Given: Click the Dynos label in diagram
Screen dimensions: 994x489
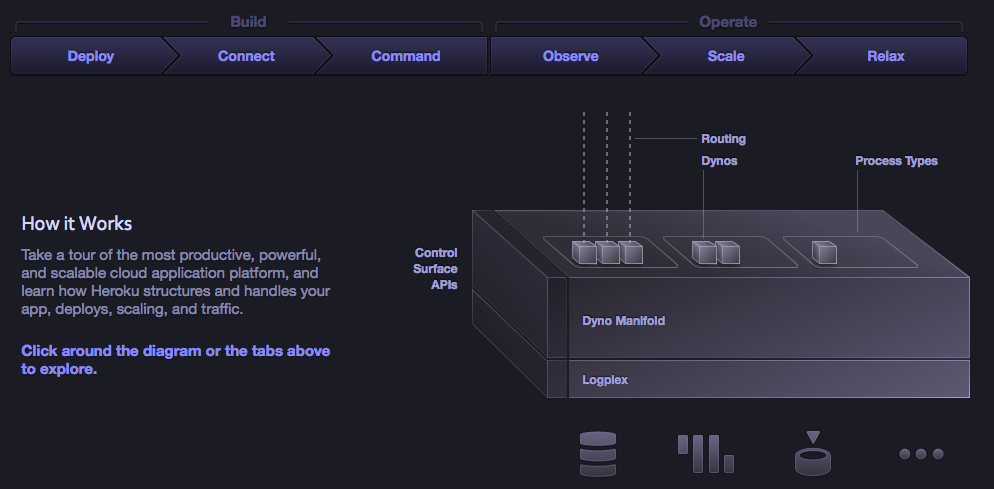Looking at the screenshot, I should coord(719,161).
